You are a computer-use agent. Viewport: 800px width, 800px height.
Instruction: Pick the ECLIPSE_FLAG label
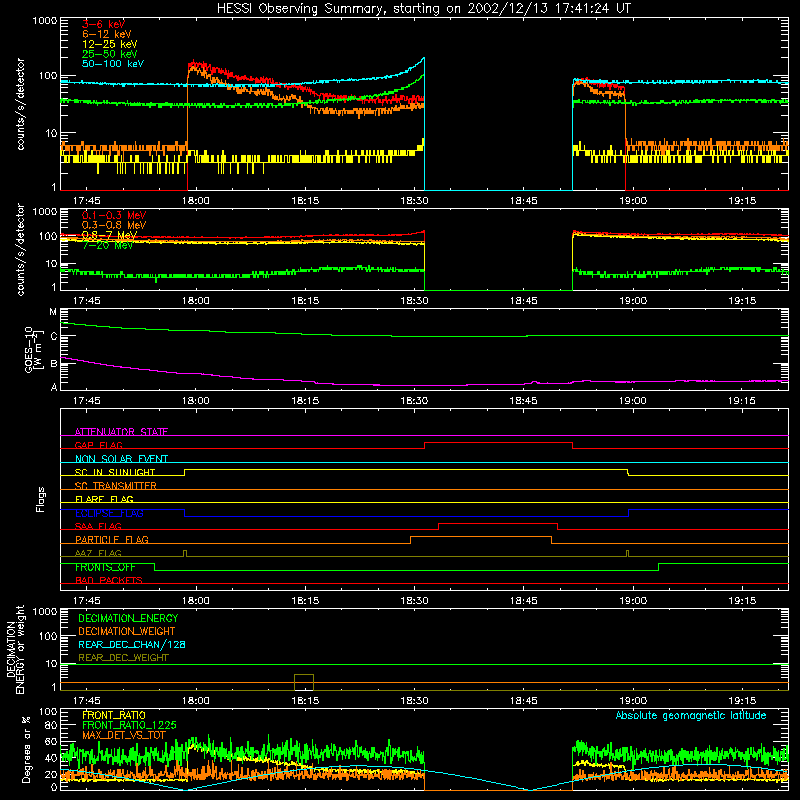[x=109, y=513]
